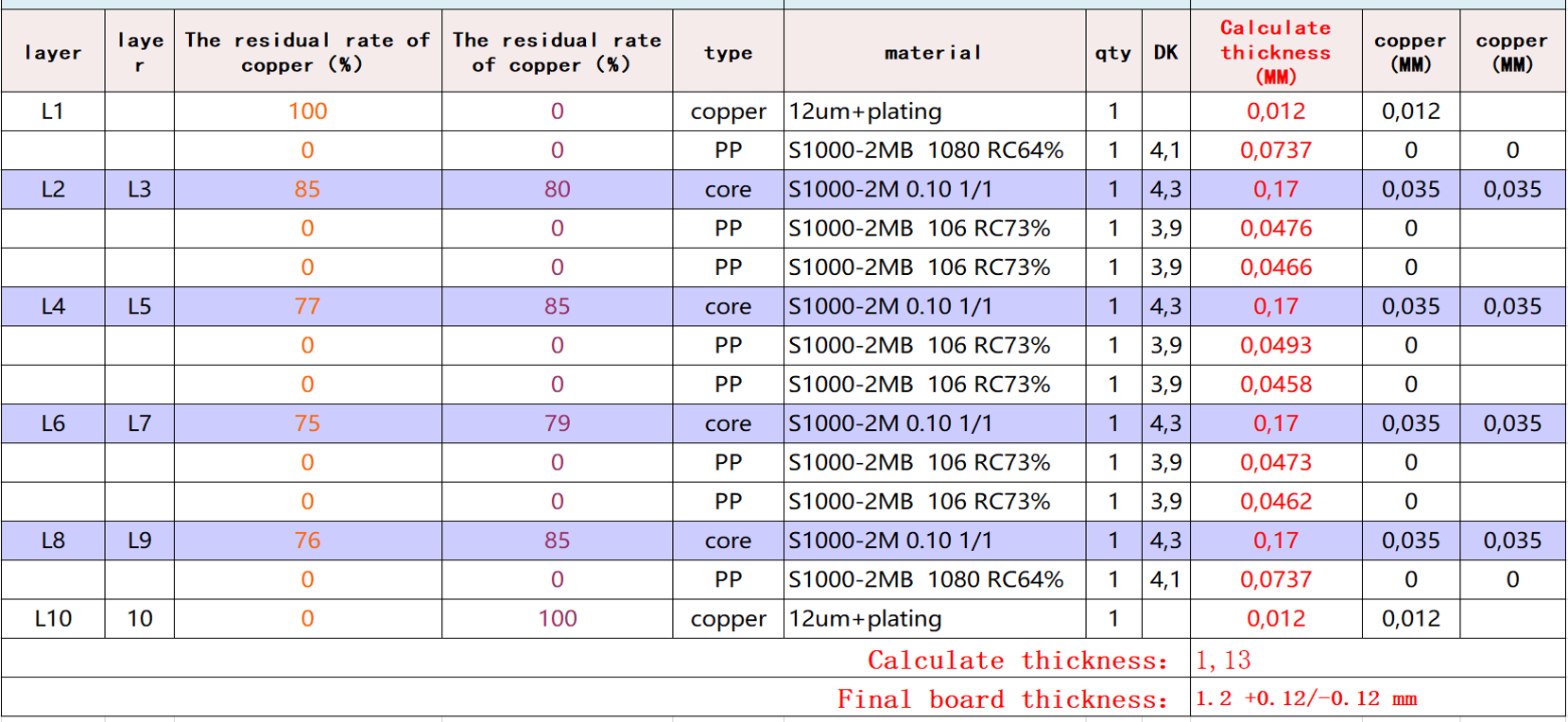Click the L6 layer cell
Viewport: 1568px width, 722px height.
(x=53, y=423)
